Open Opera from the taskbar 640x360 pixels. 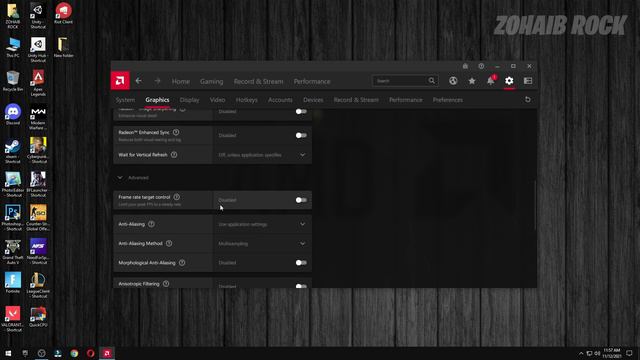click(x=91, y=353)
